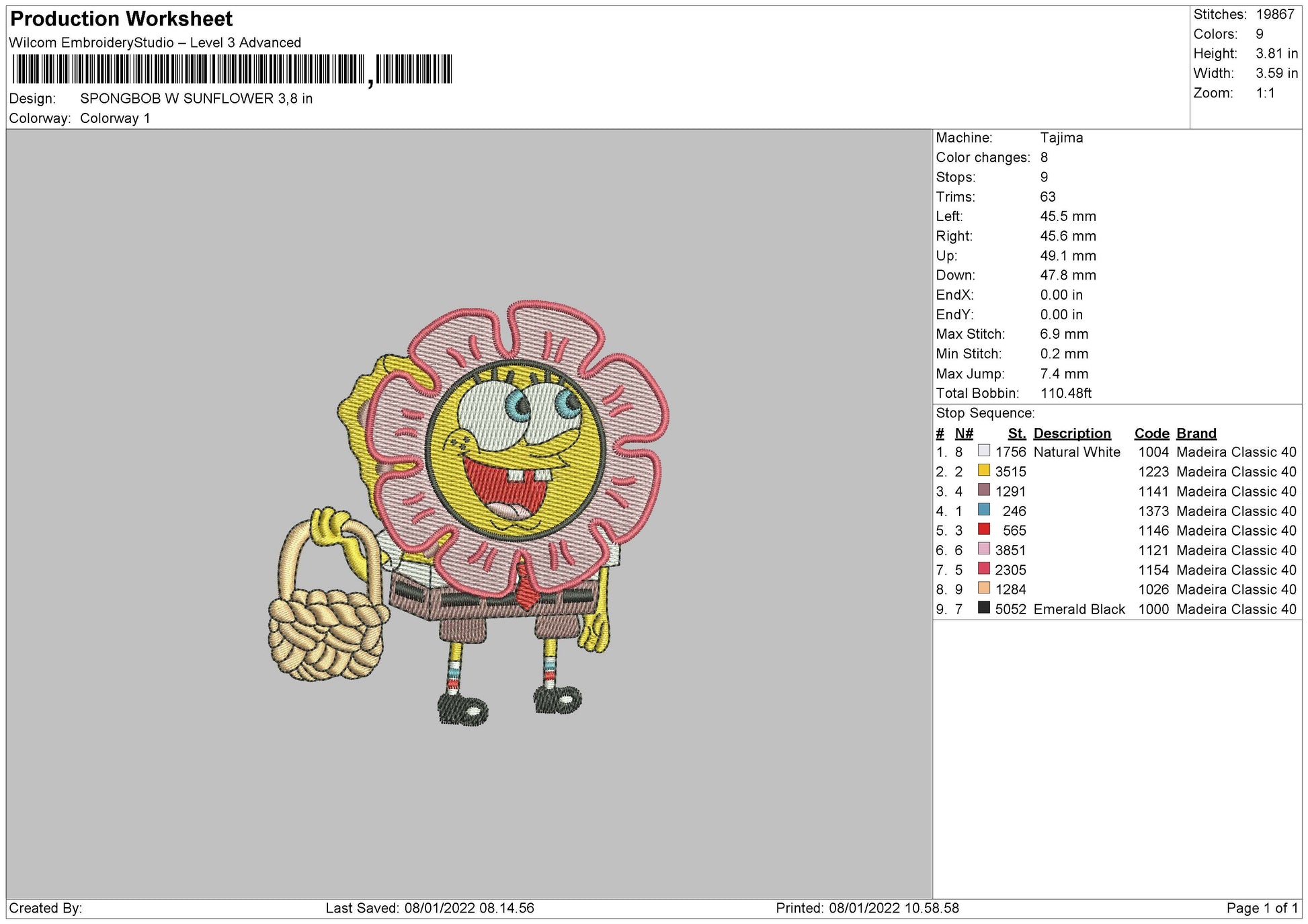The width and height of the screenshot is (1308, 924).
Task: Click the stitches count '19867'
Action: (1275, 14)
